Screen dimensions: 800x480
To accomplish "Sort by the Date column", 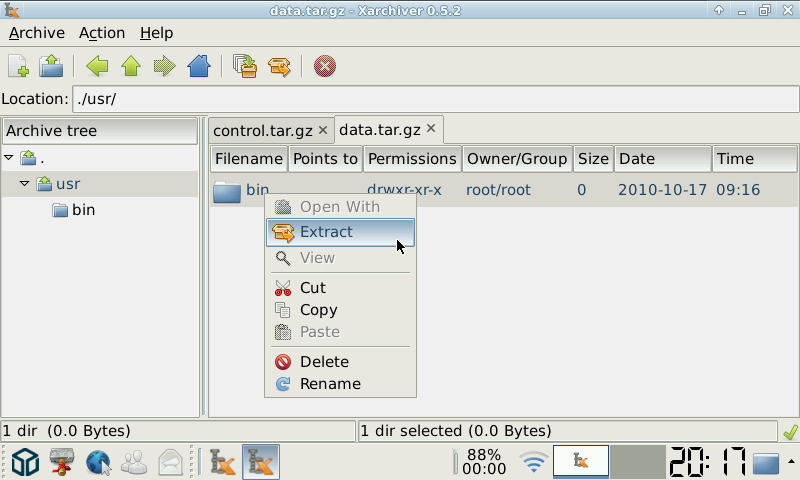I will click(663, 159).
